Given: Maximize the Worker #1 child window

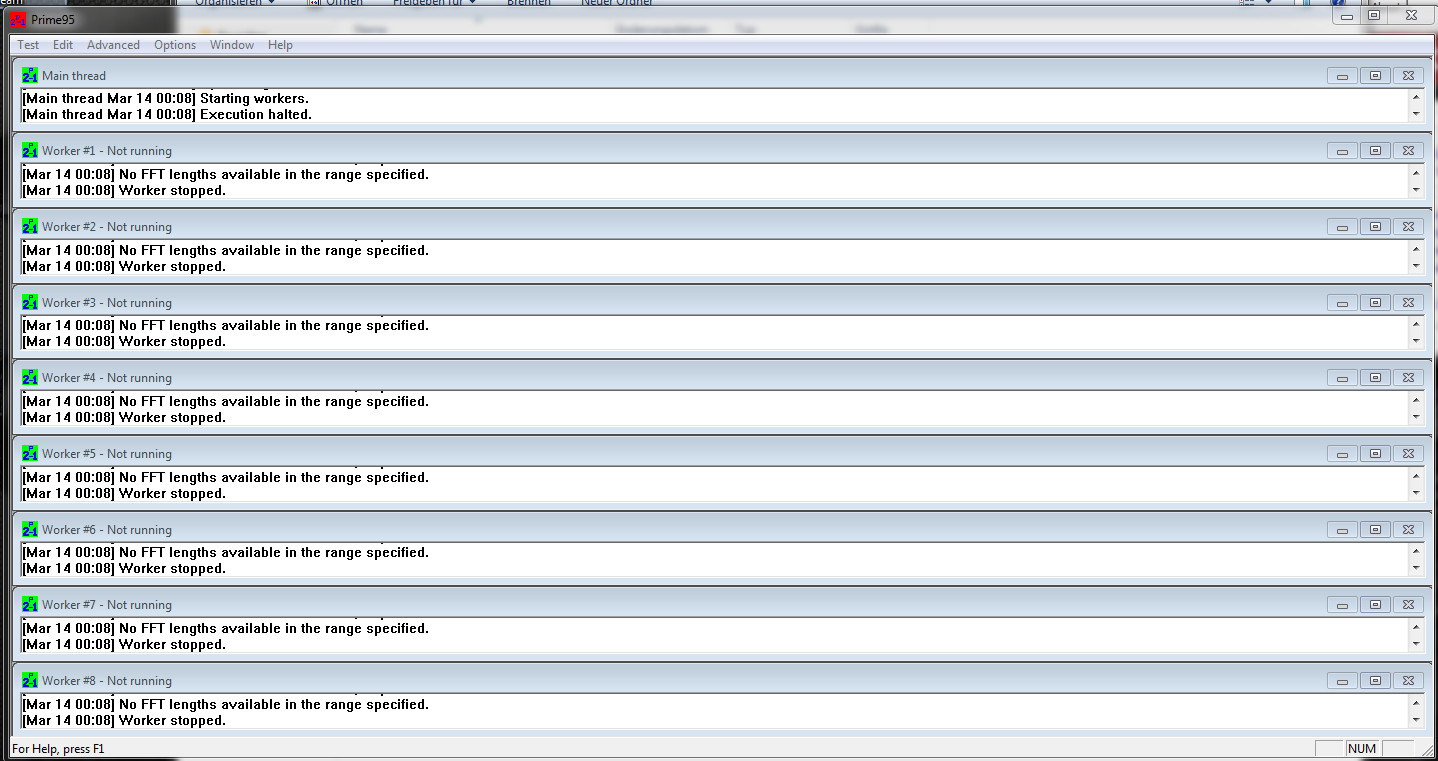Looking at the screenshot, I should tap(1375, 151).
